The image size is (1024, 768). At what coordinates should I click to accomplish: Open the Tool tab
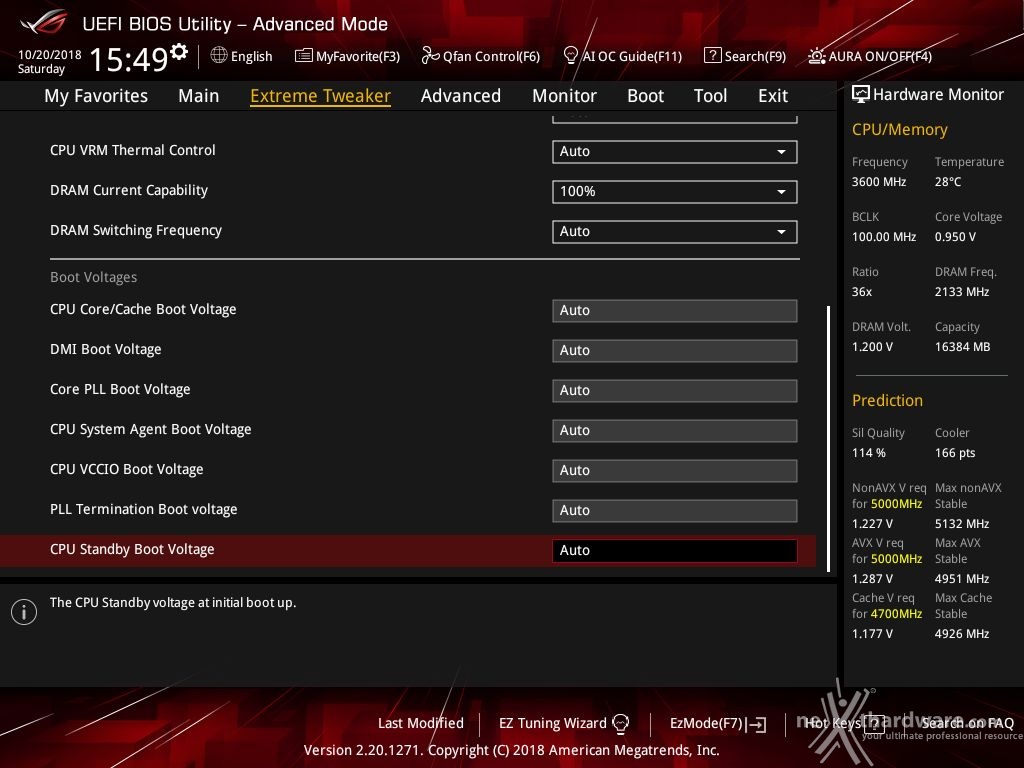(x=711, y=96)
